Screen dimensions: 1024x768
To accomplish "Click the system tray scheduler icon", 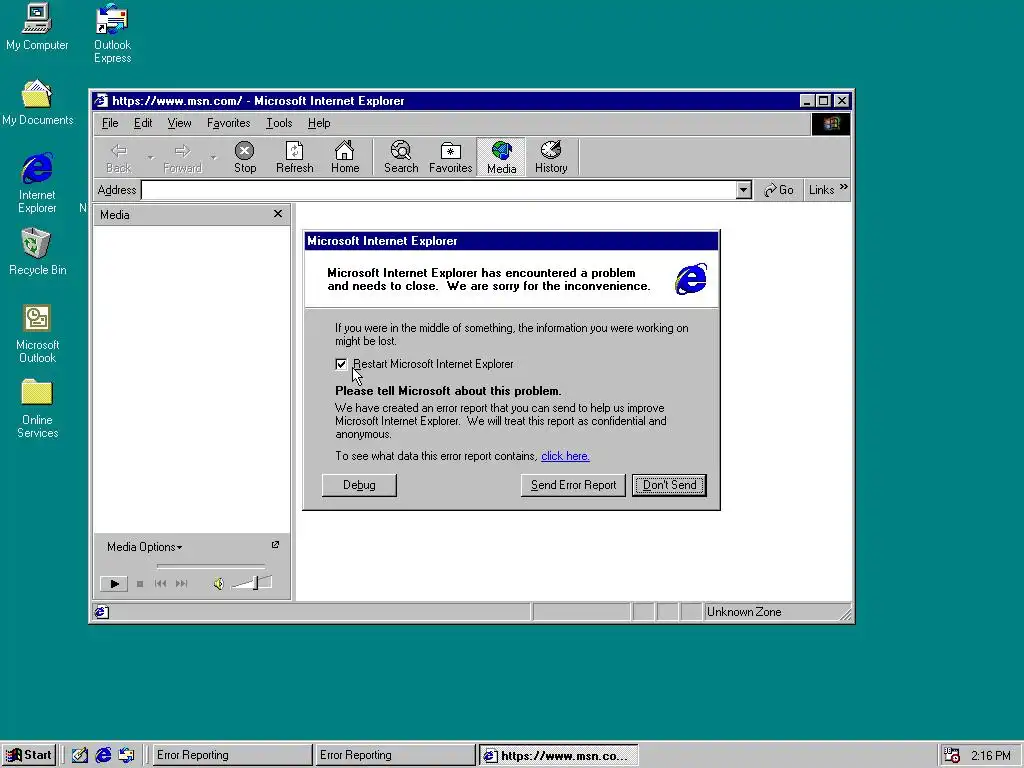I will [x=952, y=756].
